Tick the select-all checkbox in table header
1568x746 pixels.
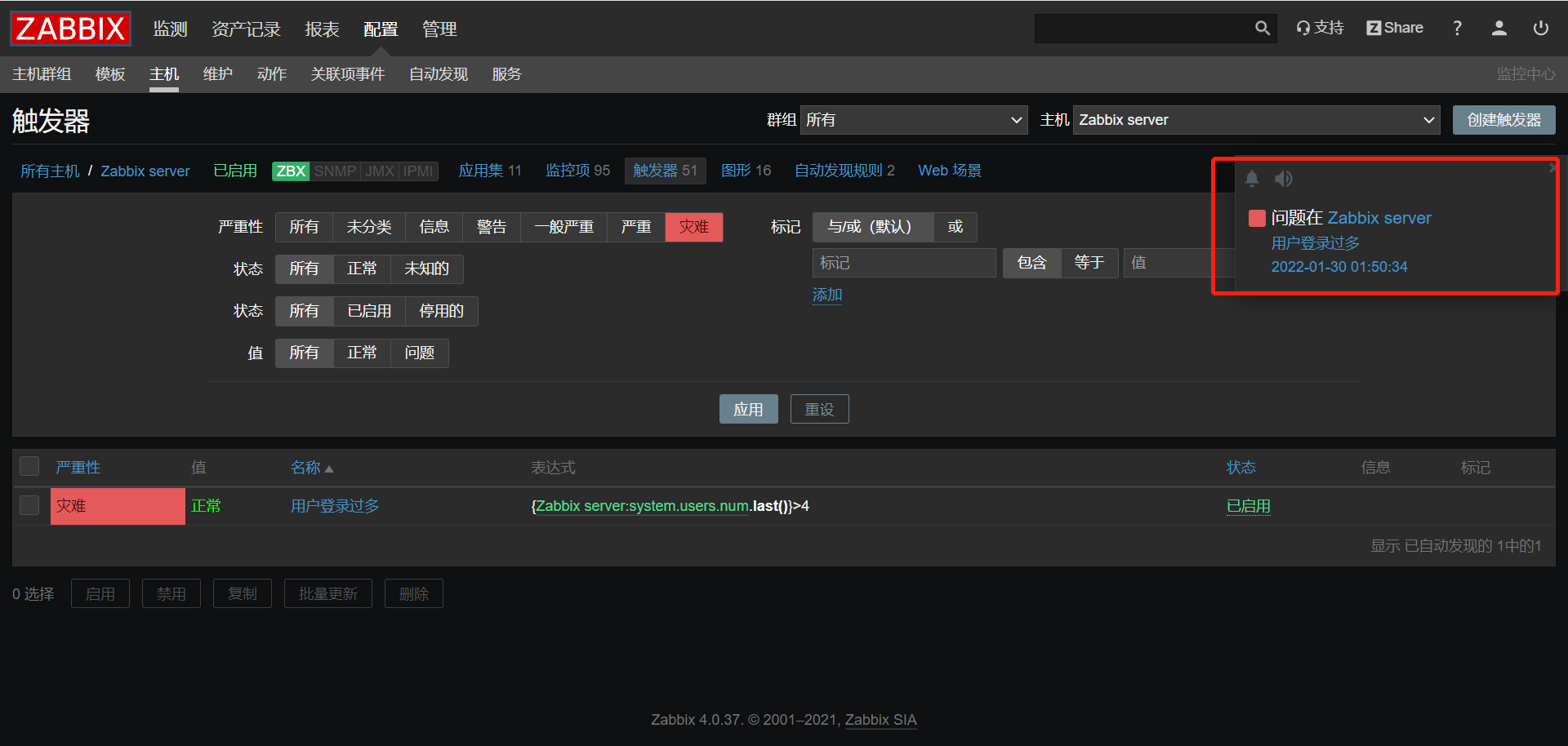pyautogui.click(x=29, y=466)
